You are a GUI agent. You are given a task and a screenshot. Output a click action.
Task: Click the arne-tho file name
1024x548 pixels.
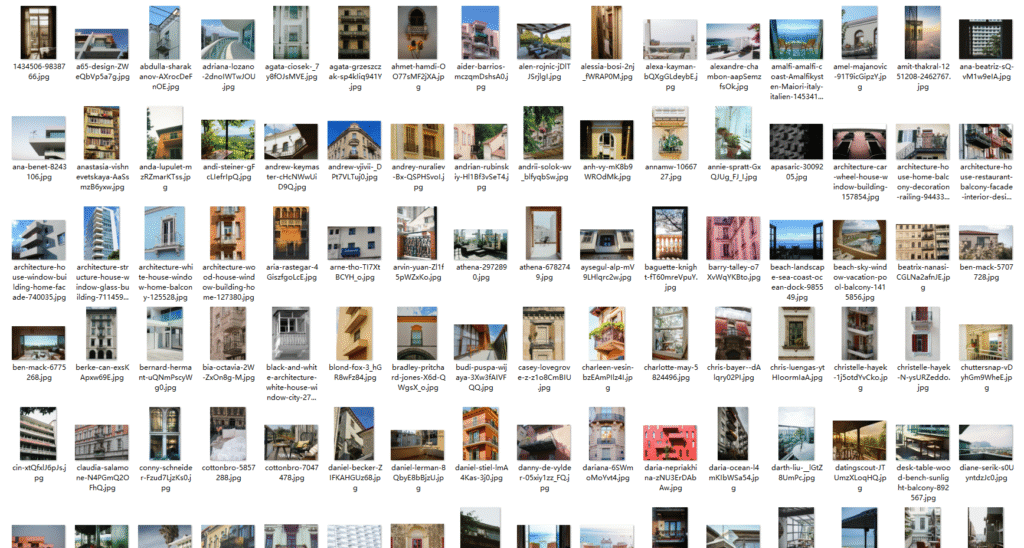[355, 272]
